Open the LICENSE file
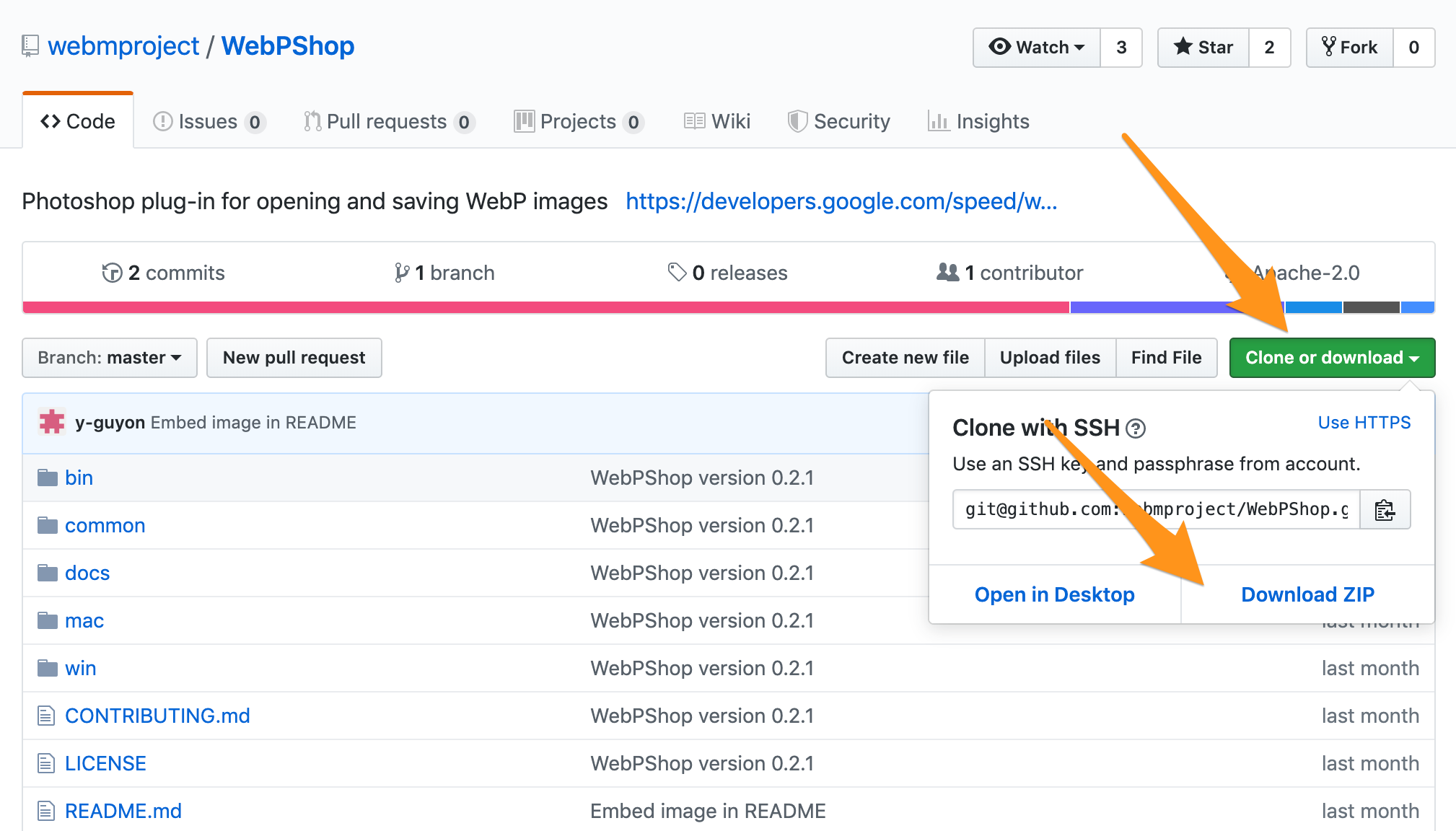Viewport: 1456px width, 831px height. click(105, 763)
